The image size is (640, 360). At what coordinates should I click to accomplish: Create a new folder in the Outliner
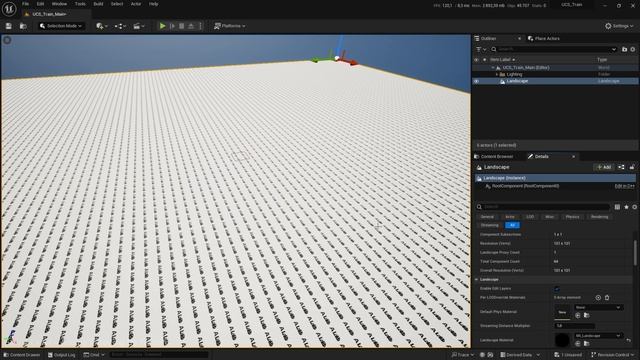pos(624,49)
